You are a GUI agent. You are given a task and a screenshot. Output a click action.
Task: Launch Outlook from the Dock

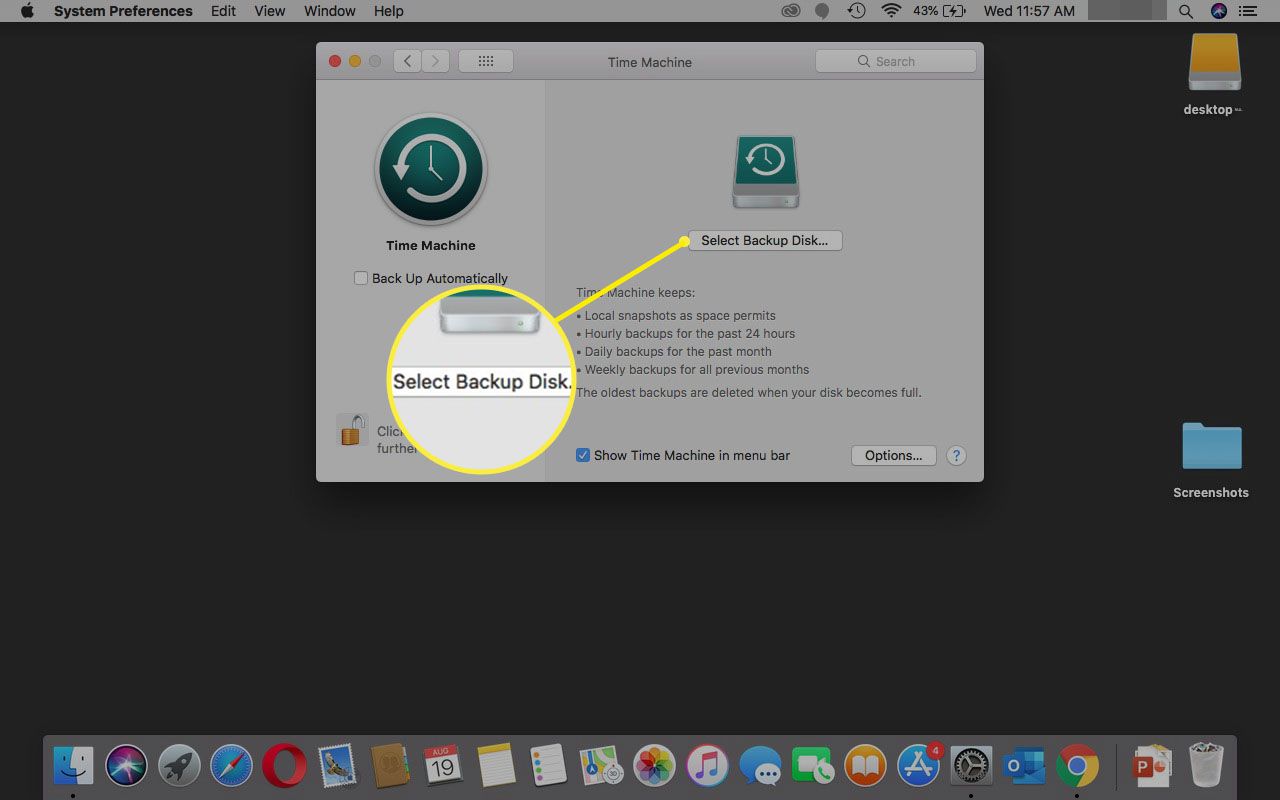click(1024, 767)
